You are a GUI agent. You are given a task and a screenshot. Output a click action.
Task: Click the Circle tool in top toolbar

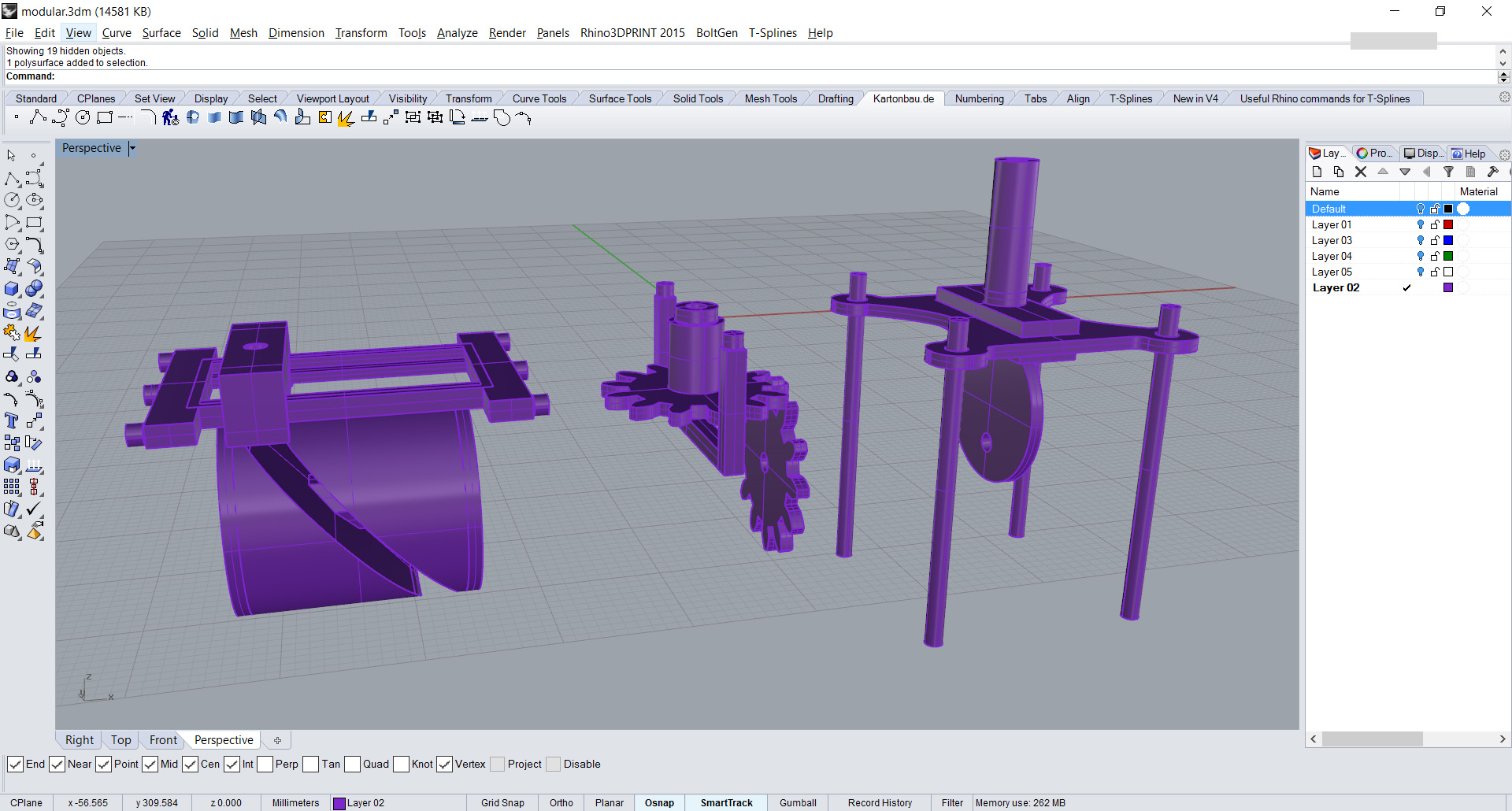pos(83,118)
